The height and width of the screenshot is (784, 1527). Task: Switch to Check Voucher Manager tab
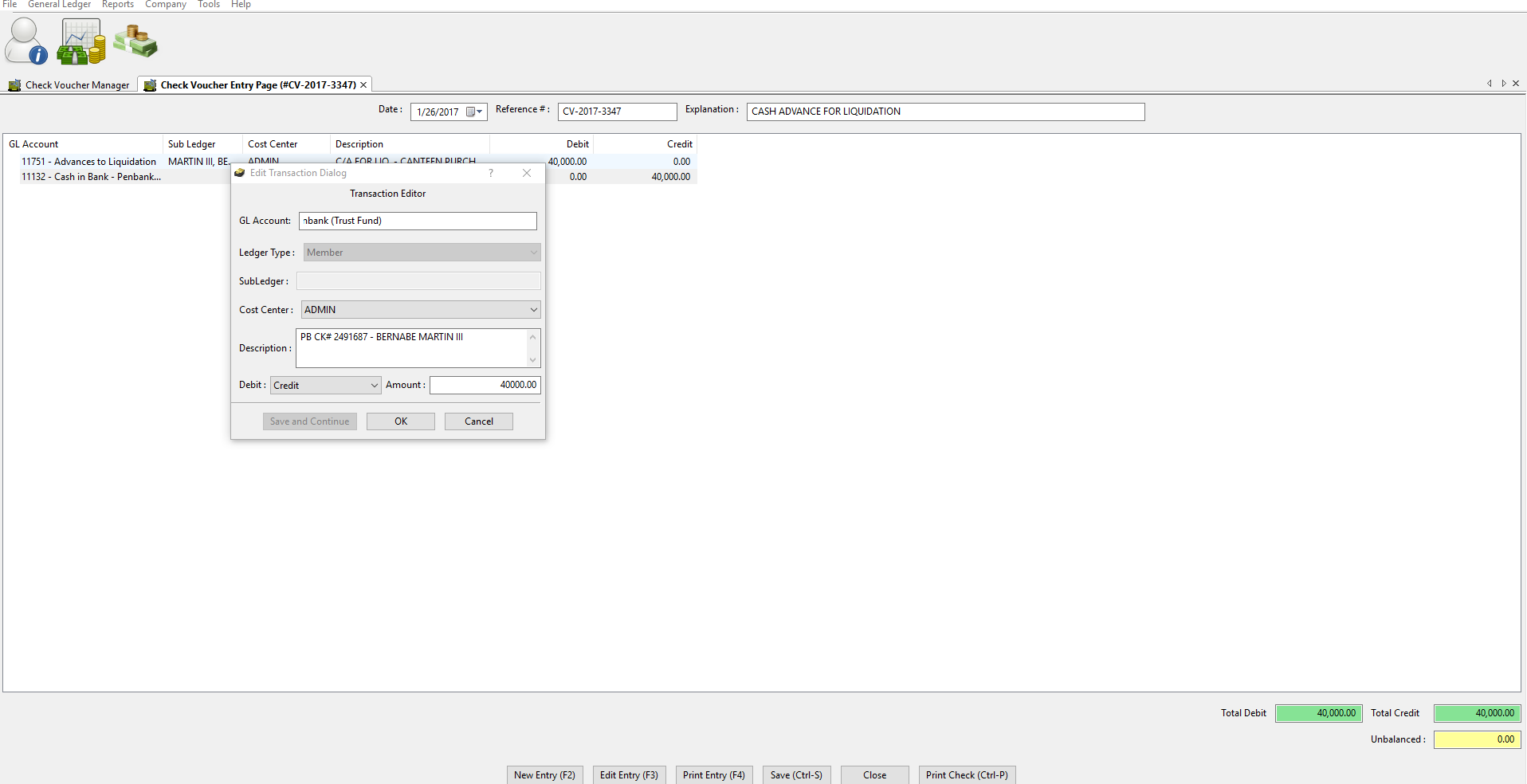pos(69,85)
